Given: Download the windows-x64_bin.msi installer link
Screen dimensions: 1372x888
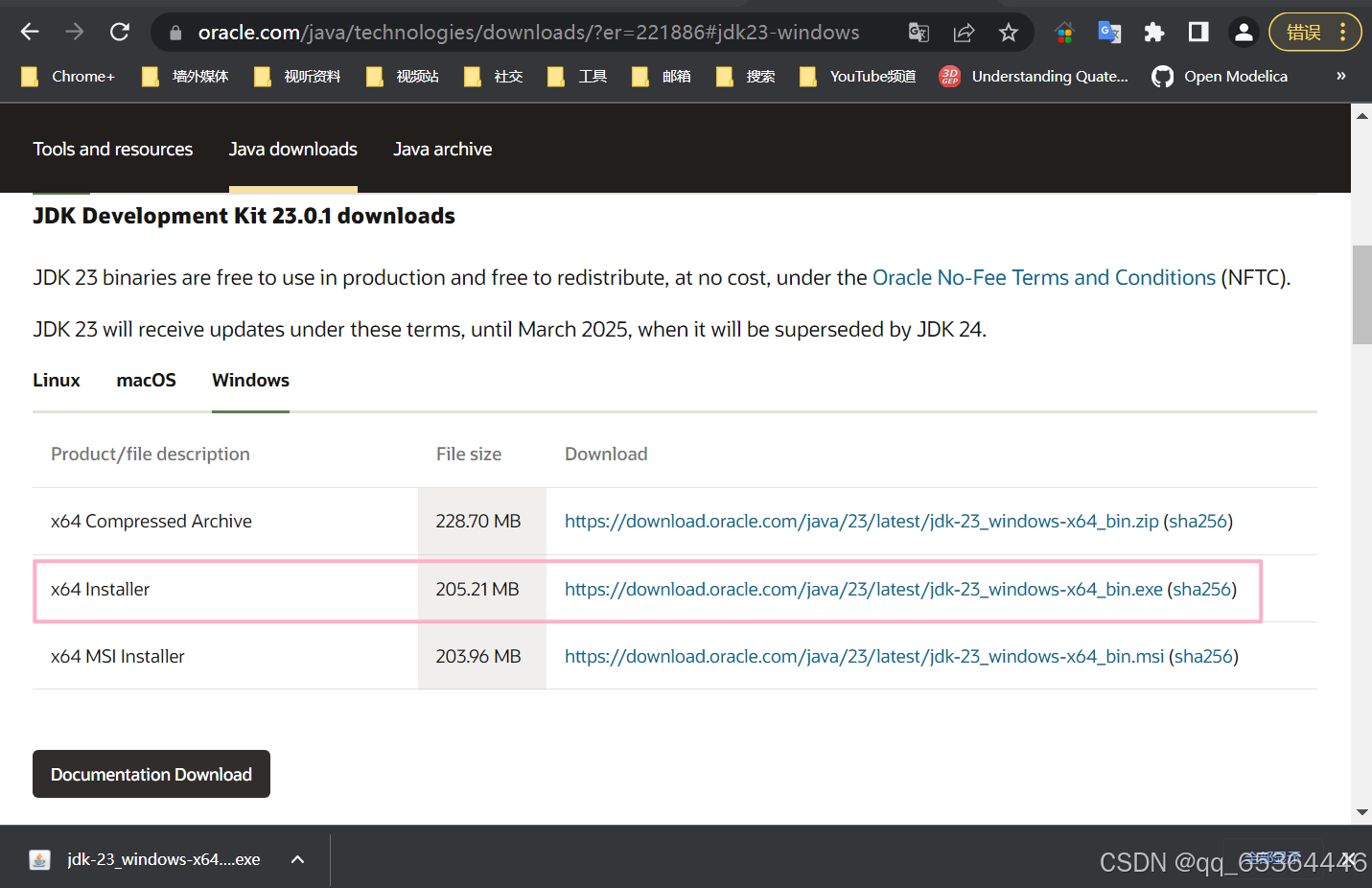Looking at the screenshot, I should (x=865, y=657).
